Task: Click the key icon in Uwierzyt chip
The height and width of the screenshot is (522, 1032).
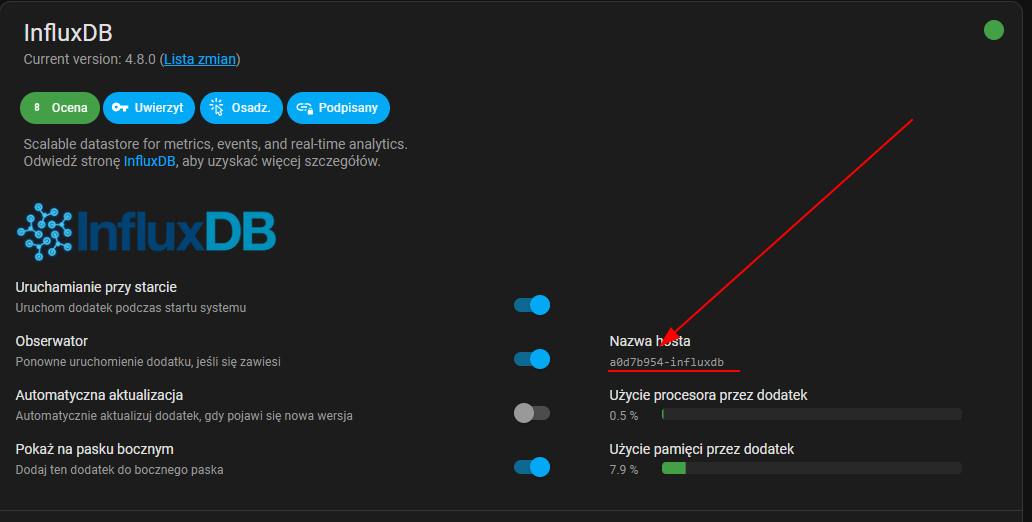Action: [x=120, y=107]
